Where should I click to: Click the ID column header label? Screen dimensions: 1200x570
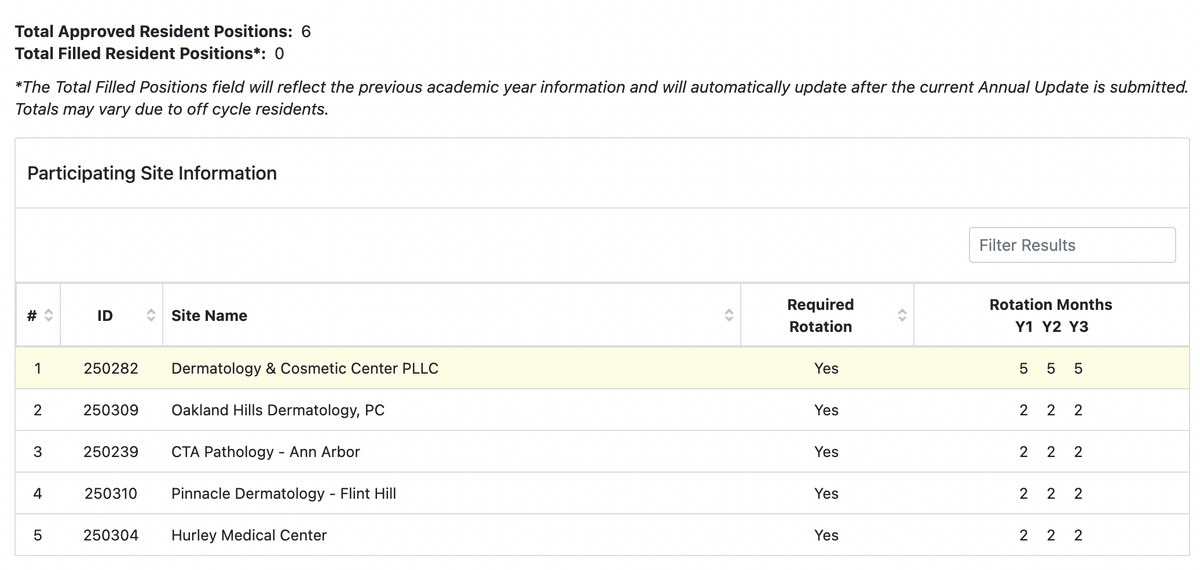tap(105, 316)
